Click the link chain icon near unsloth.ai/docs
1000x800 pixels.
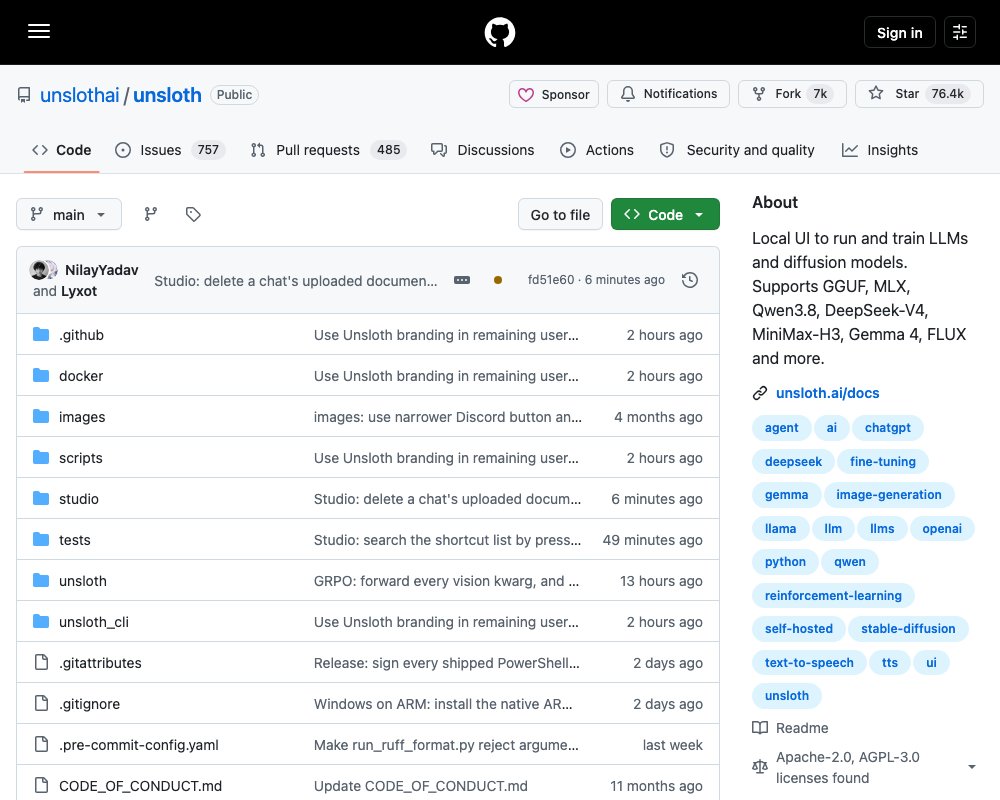click(x=760, y=393)
